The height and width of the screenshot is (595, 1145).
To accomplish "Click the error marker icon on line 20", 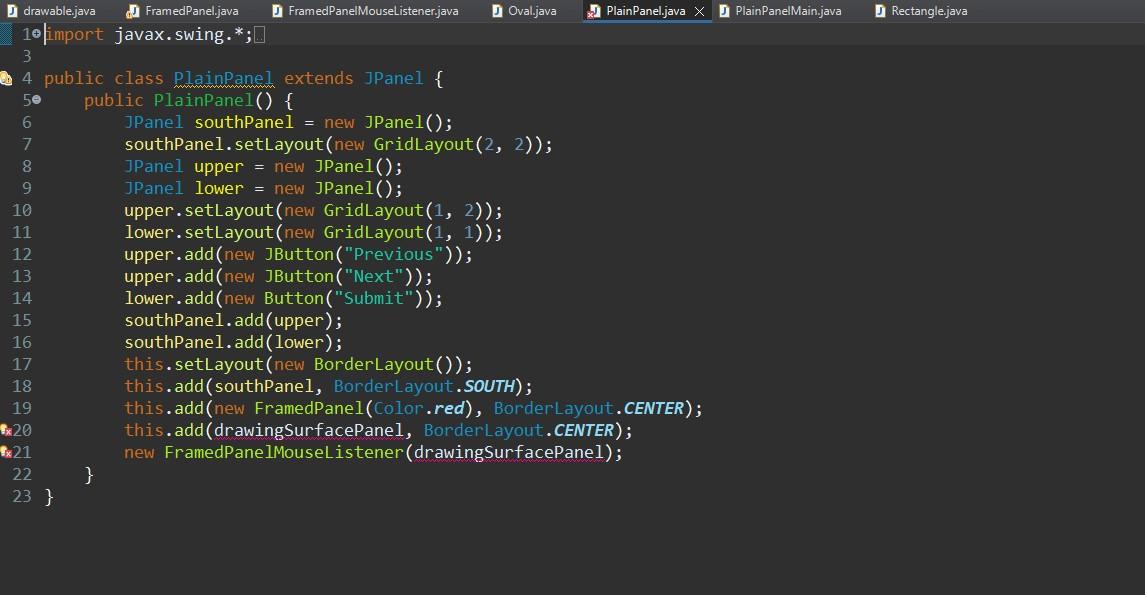I will click(x=8, y=430).
